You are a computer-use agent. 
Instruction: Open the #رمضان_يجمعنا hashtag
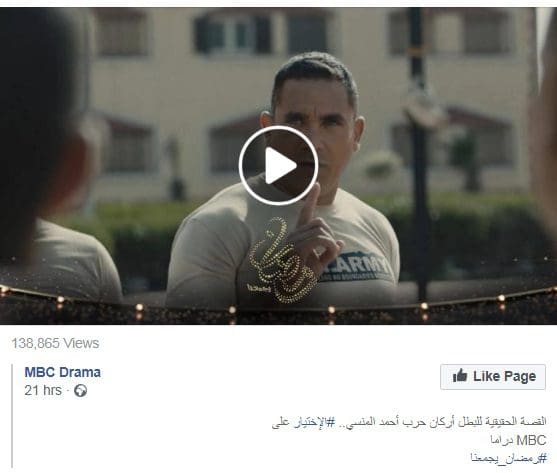point(508,458)
